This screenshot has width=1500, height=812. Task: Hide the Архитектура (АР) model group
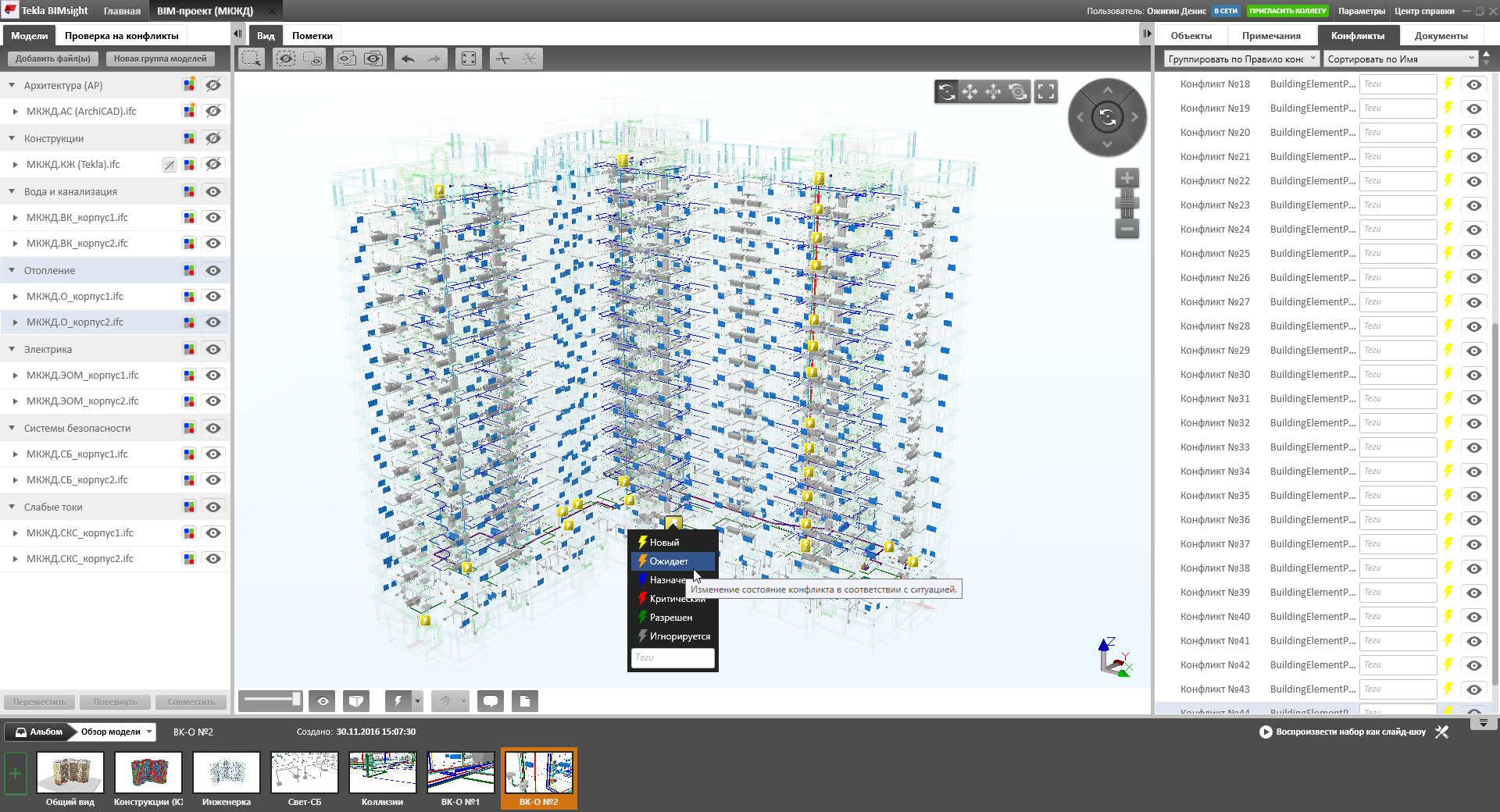click(213, 86)
